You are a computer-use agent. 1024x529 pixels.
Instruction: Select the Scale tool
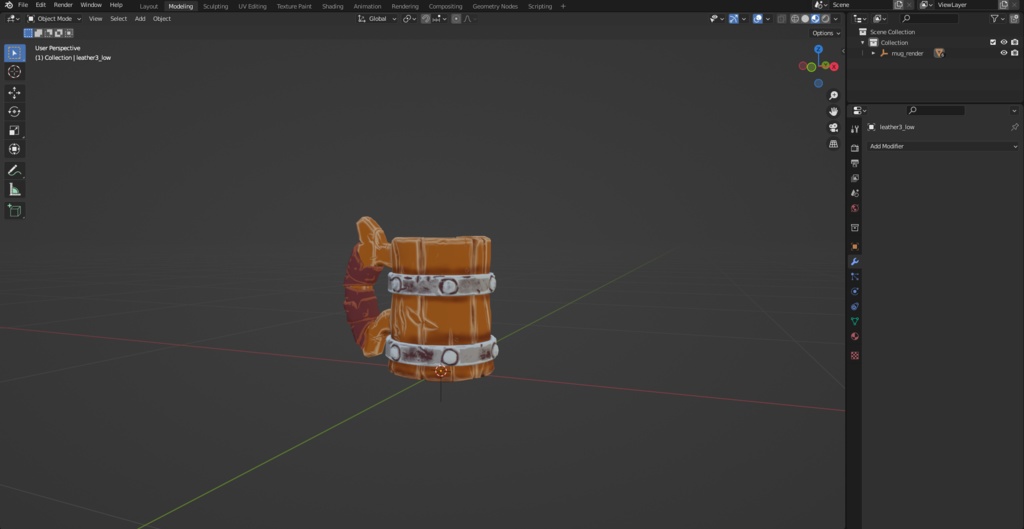[x=14, y=131]
